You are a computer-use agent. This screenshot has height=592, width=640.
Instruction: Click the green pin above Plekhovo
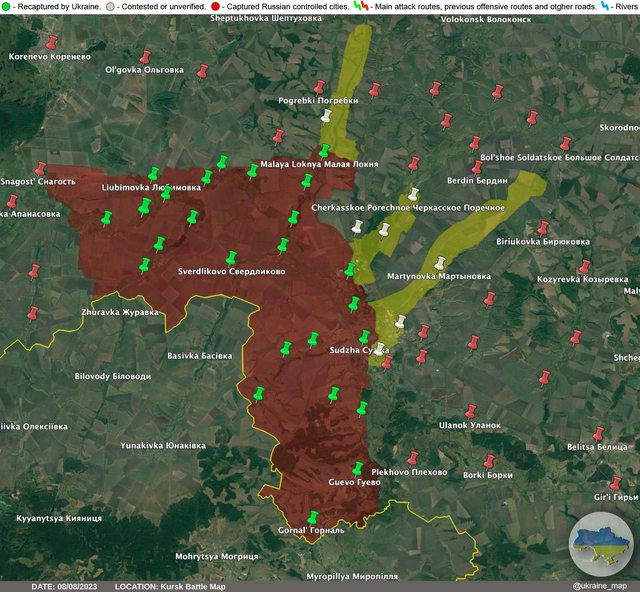(x=358, y=468)
